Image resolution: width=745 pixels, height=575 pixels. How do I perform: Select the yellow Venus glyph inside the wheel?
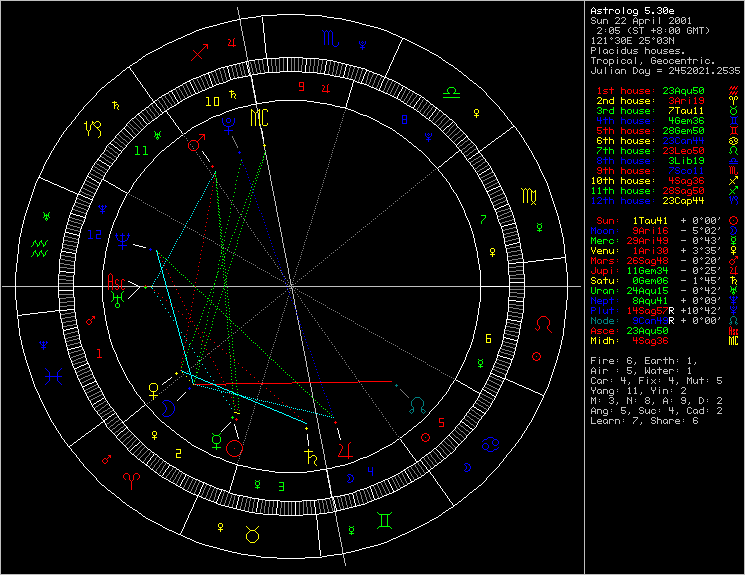point(153,387)
